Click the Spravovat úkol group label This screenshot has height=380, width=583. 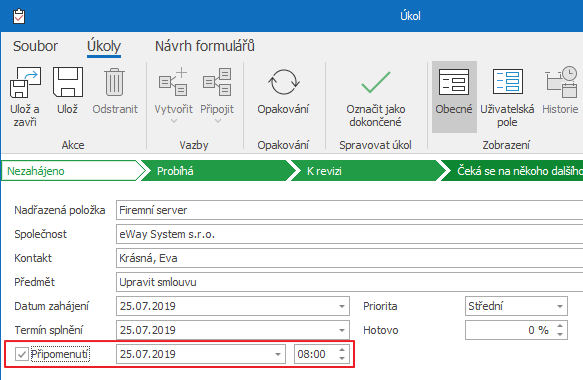pos(375,145)
